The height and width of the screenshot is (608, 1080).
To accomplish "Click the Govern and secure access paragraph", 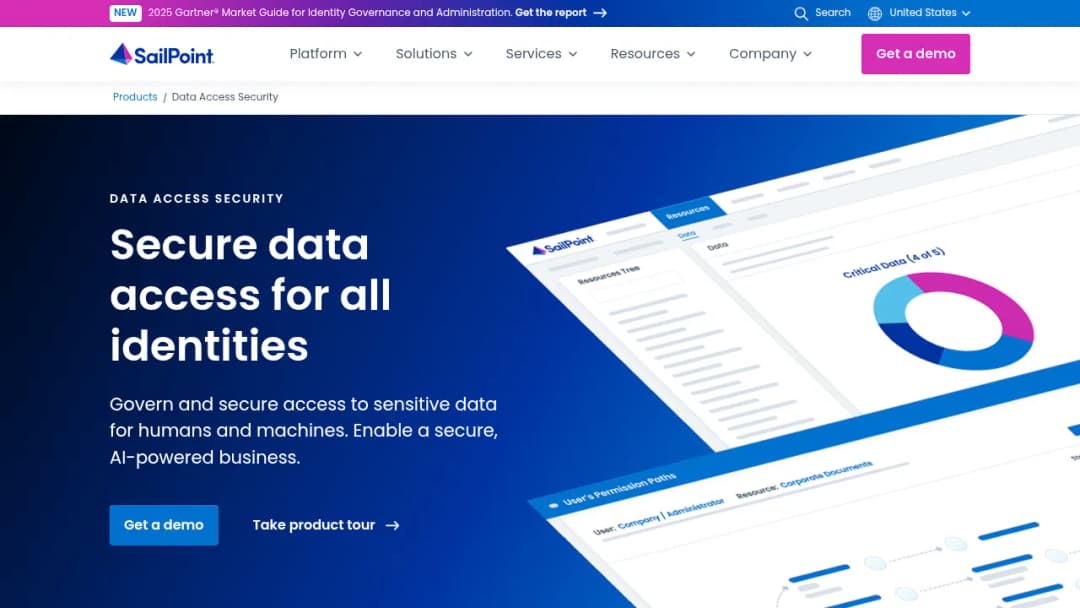I will pyautogui.click(x=304, y=430).
